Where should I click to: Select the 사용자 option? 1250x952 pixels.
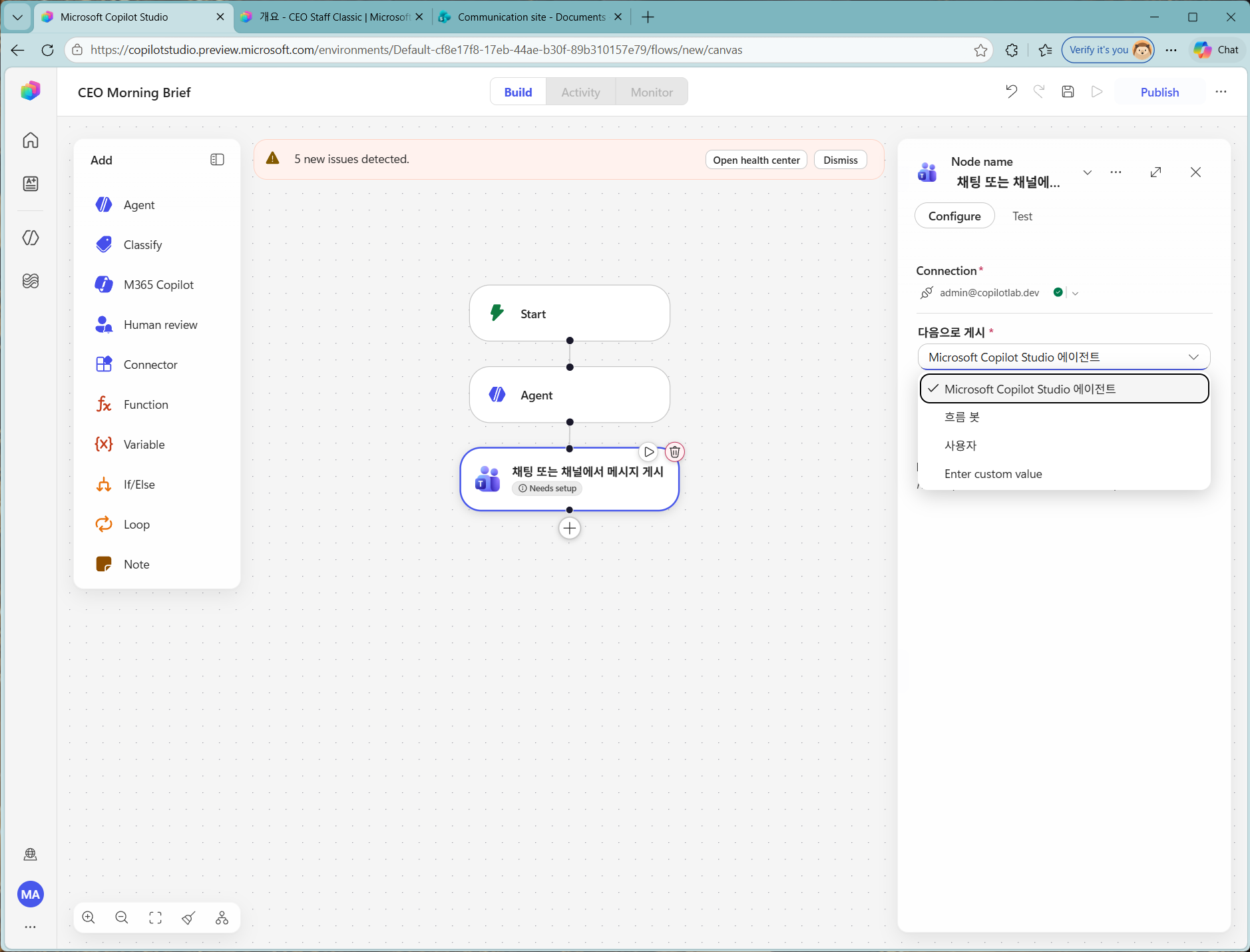tap(1064, 445)
